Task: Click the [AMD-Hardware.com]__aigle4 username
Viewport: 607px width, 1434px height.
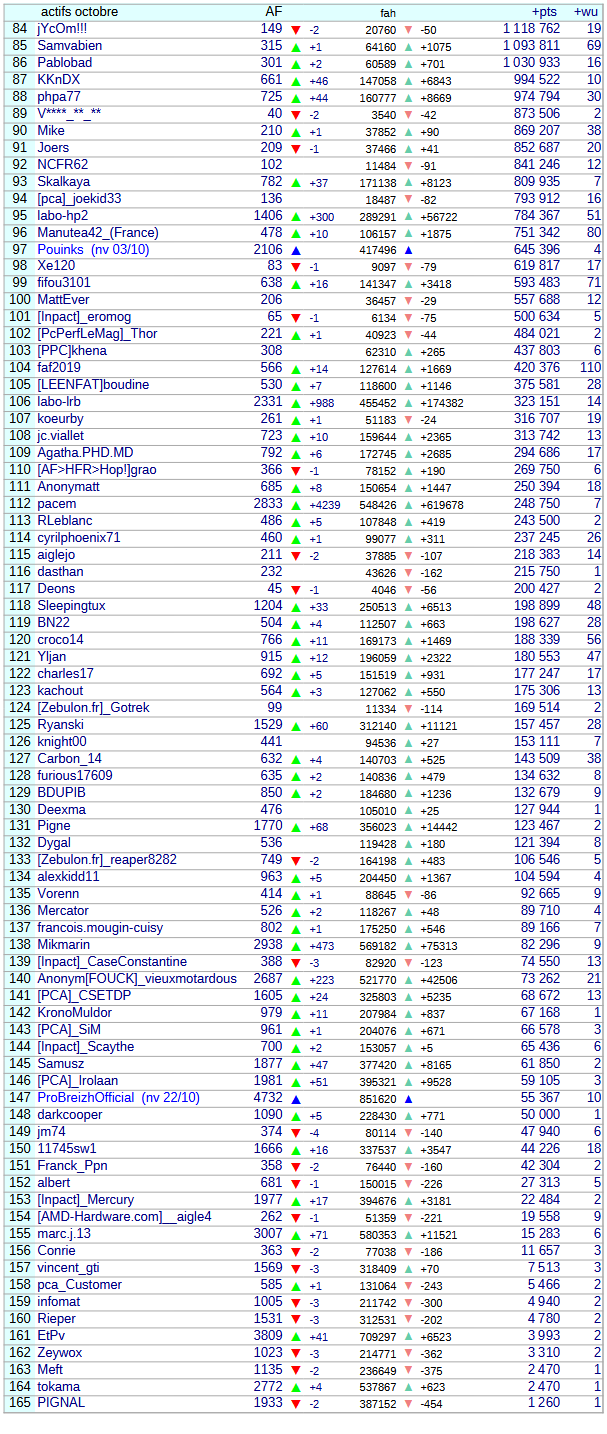Action: tap(124, 1217)
